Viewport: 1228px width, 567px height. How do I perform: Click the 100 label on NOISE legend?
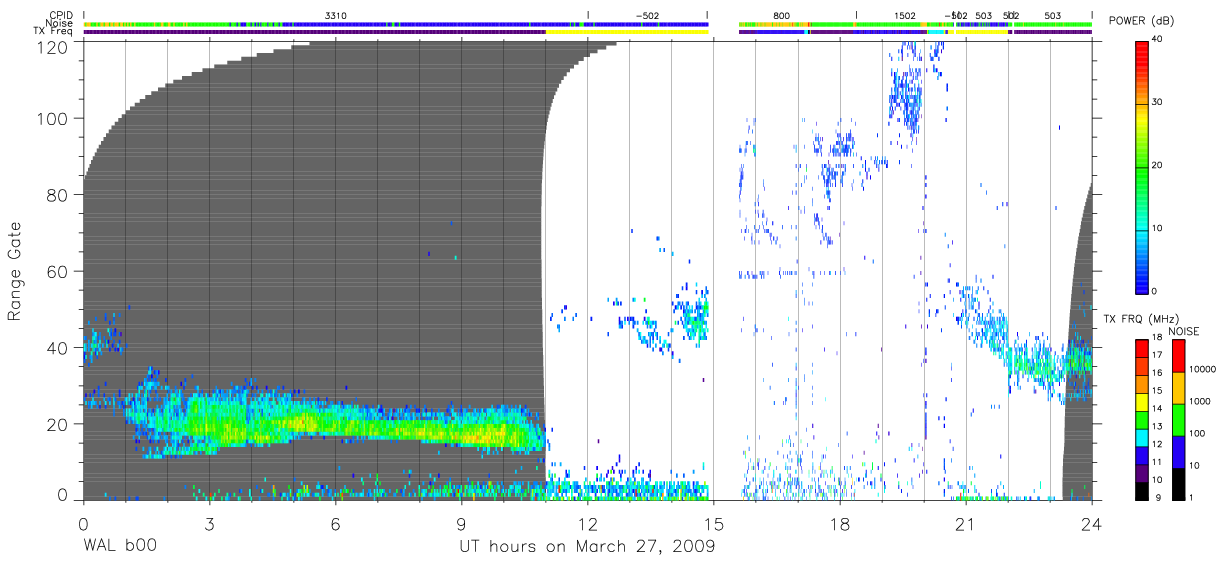[1197, 433]
